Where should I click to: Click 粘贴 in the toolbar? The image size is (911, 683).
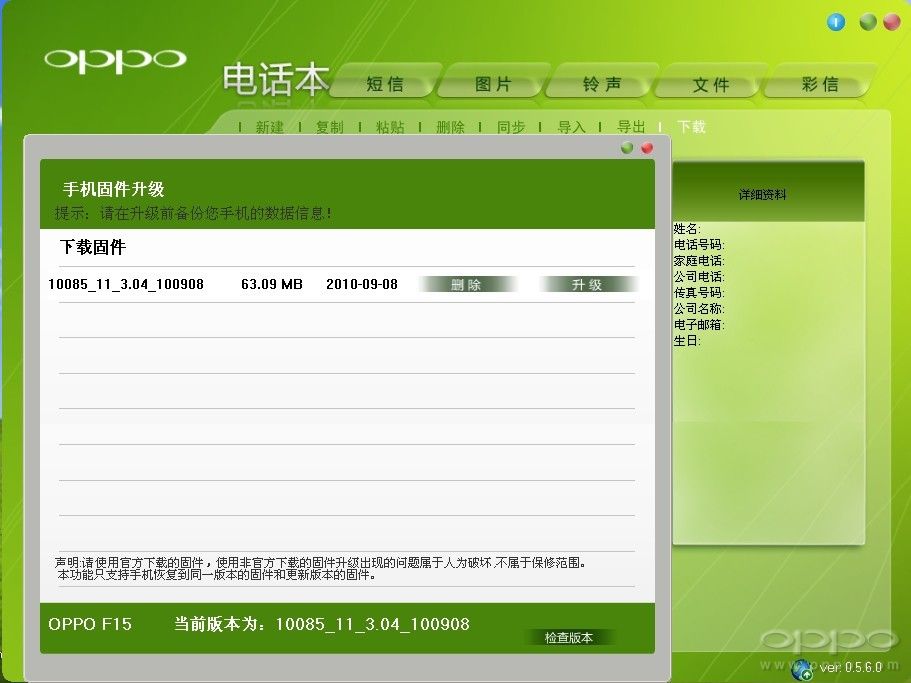point(390,127)
